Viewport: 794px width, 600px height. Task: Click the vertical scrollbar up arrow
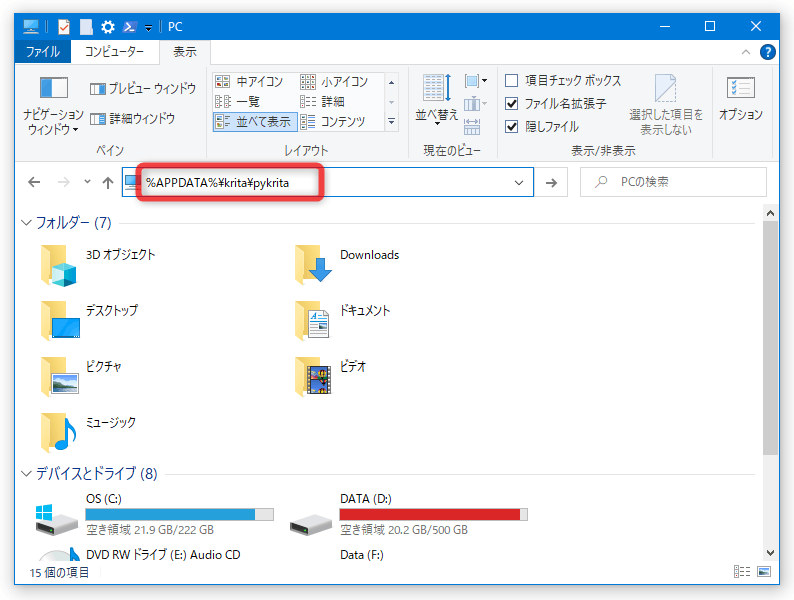pyautogui.click(x=770, y=213)
